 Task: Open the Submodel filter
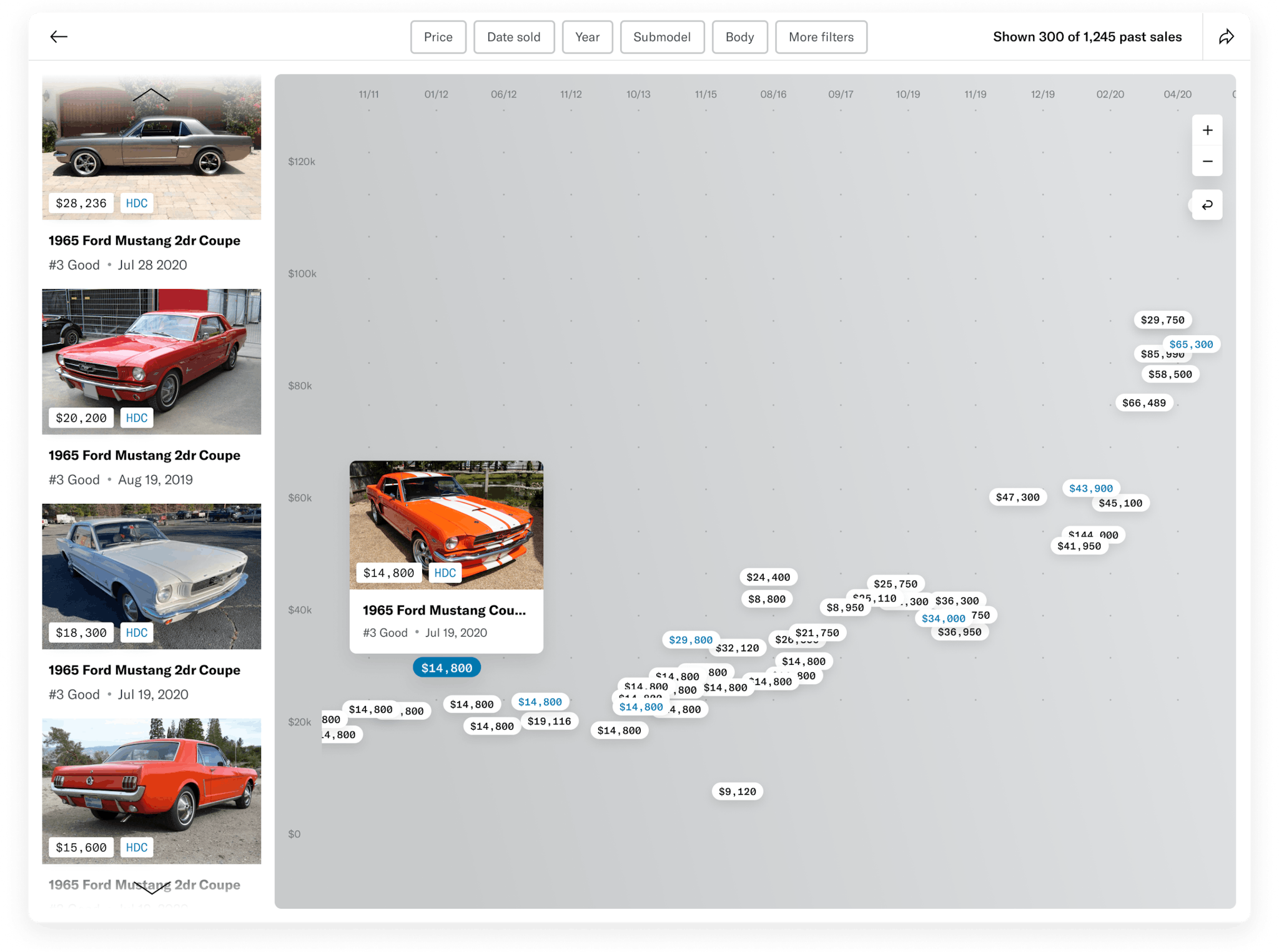pos(662,37)
